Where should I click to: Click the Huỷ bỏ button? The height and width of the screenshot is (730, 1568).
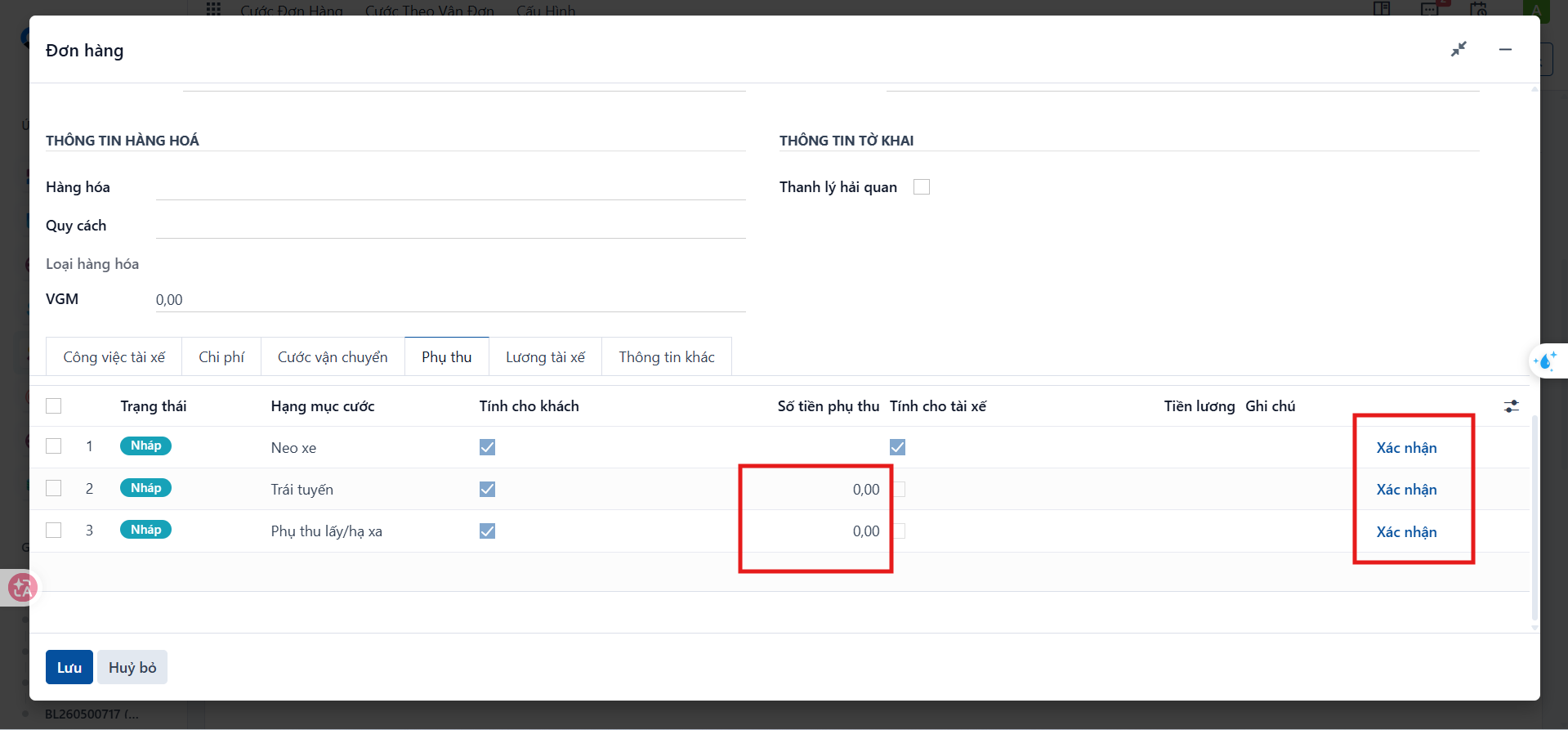pos(132,667)
